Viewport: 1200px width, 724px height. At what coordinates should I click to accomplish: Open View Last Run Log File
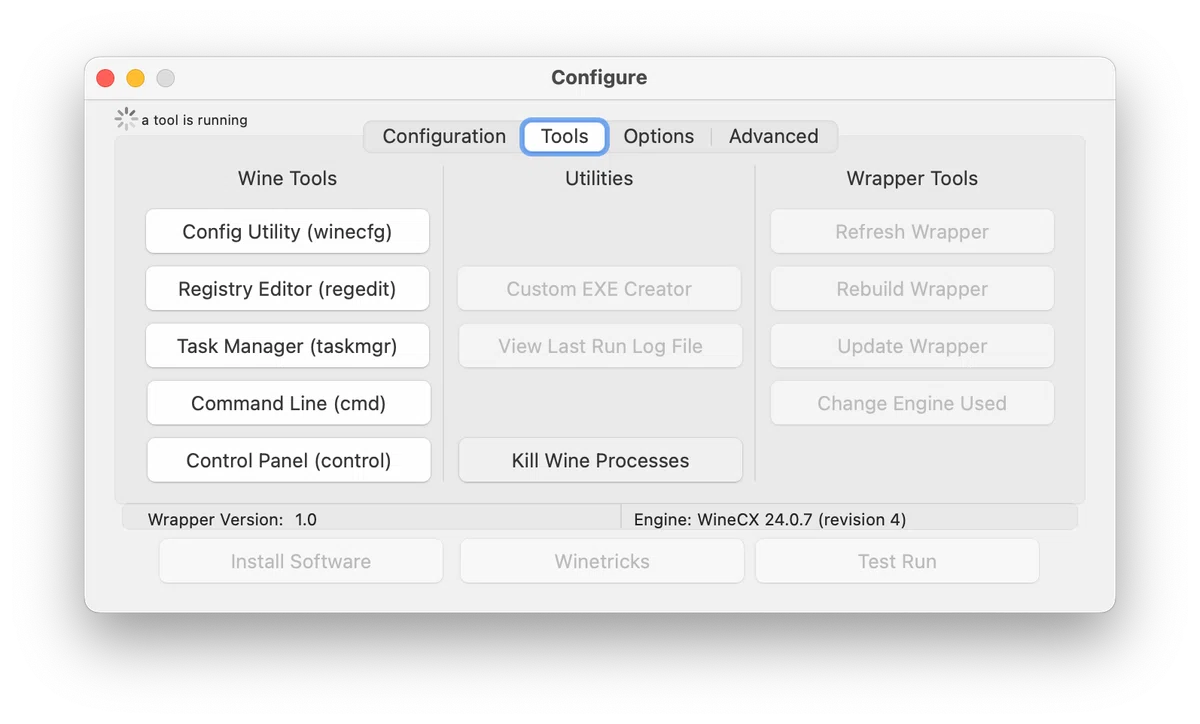click(600, 346)
